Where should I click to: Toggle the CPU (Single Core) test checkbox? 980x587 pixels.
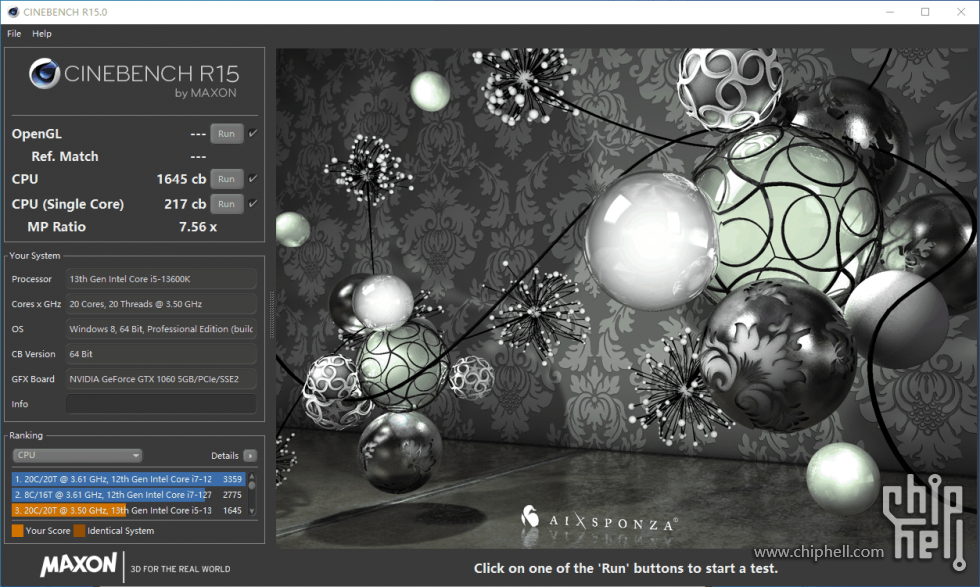point(252,203)
